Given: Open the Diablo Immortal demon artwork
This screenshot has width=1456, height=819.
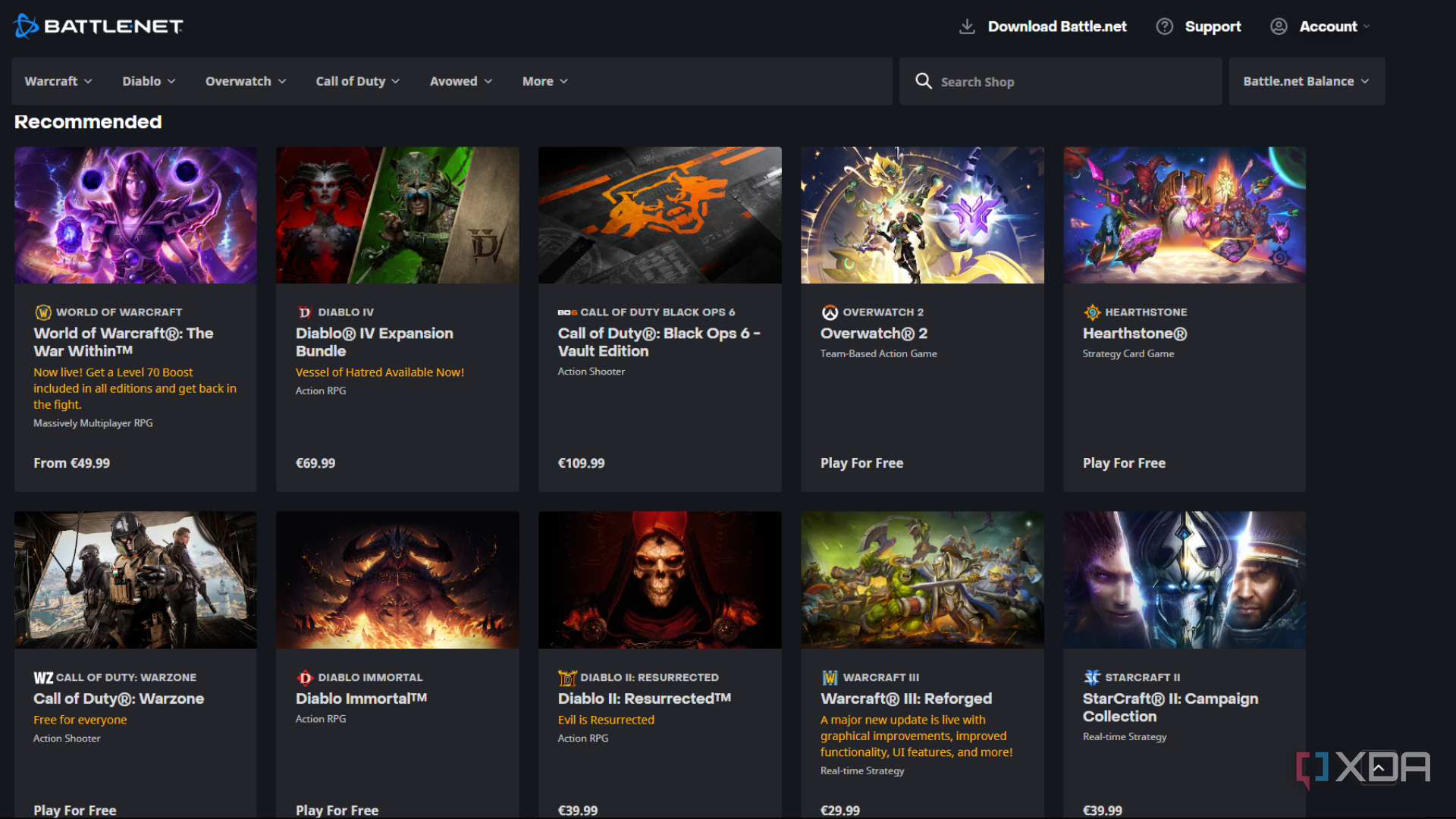Looking at the screenshot, I should 397,580.
